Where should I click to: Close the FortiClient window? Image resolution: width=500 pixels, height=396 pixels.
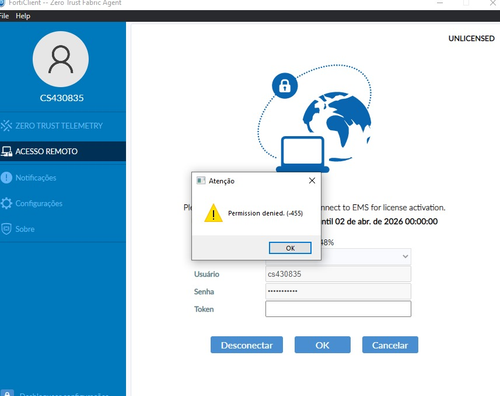493,3
